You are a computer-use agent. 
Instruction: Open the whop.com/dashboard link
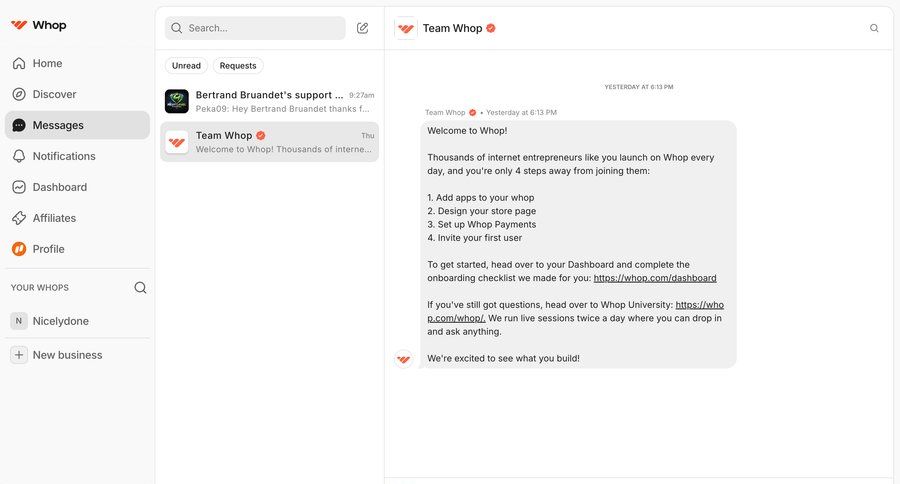[x=655, y=278]
